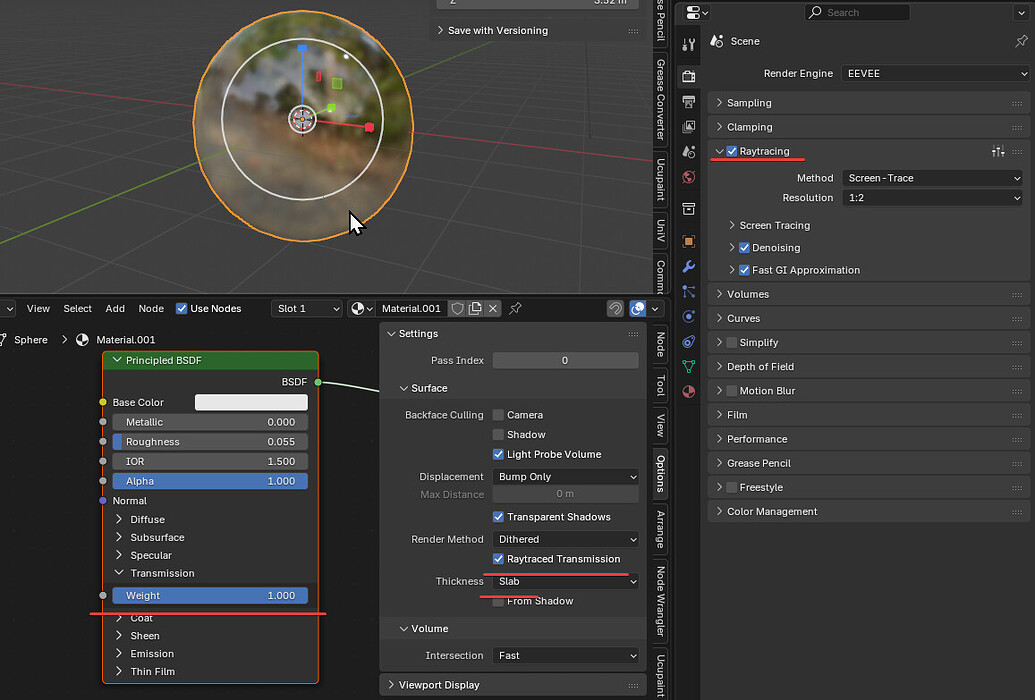
Task: Open the Render Engine EEVEE dropdown
Action: pyautogui.click(x=935, y=73)
